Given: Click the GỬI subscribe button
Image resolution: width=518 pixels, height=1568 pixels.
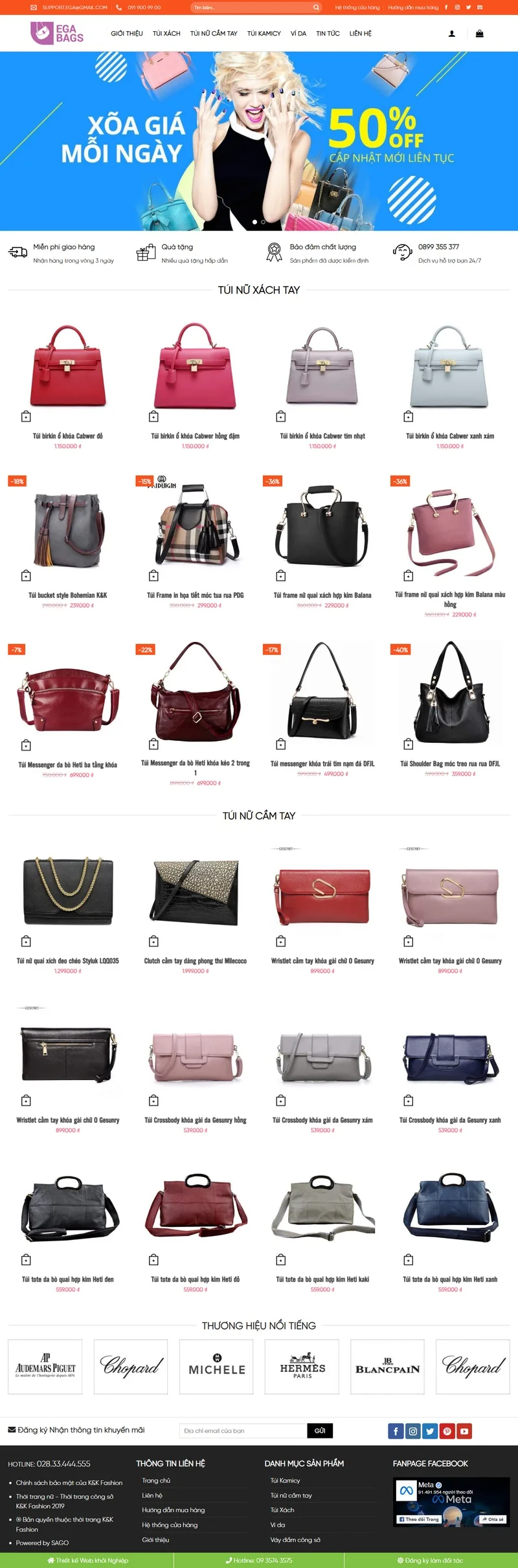Looking at the screenshot, I should [320, 1431].
